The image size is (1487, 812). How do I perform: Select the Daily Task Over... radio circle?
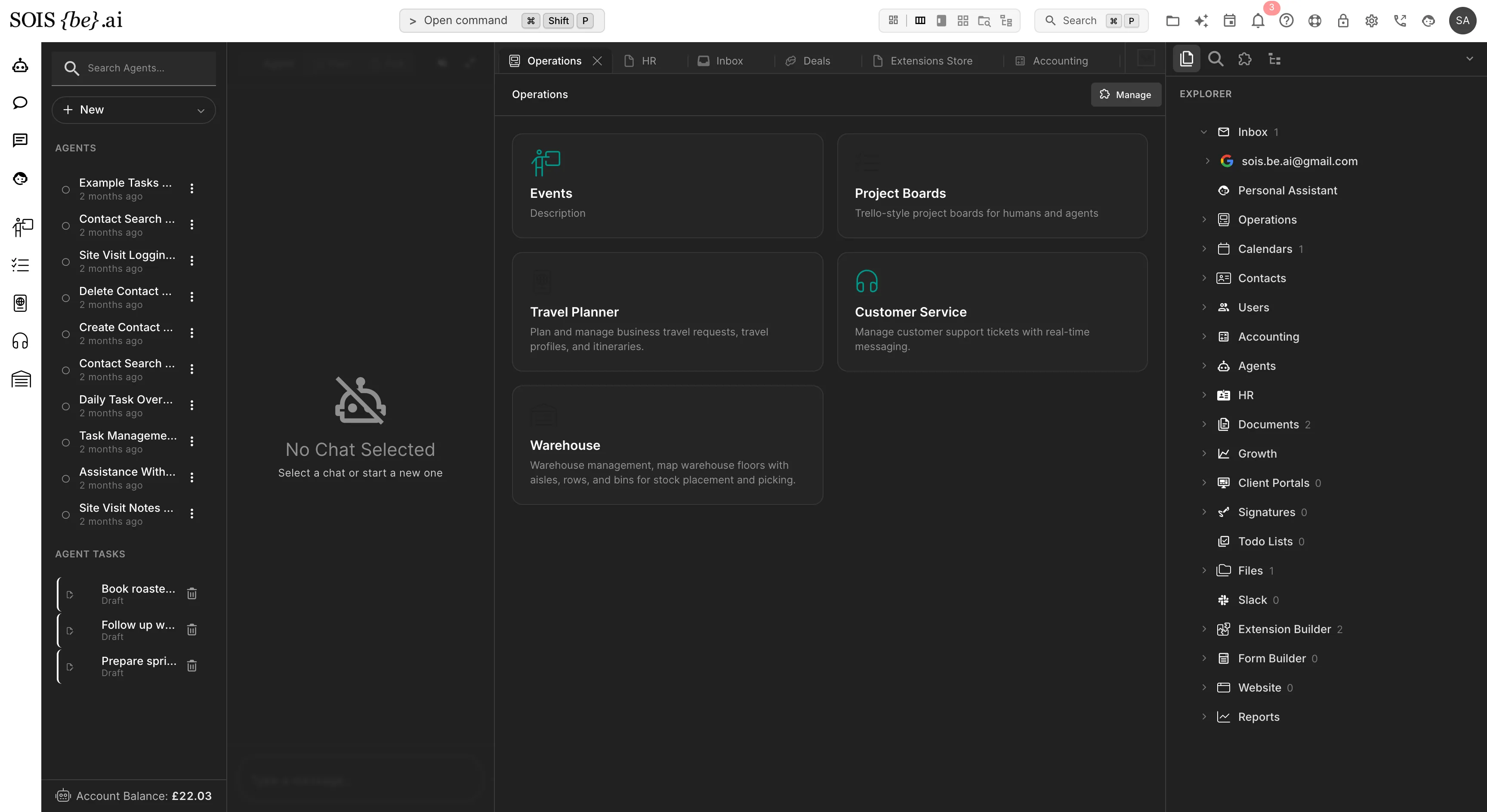(66, 406)
